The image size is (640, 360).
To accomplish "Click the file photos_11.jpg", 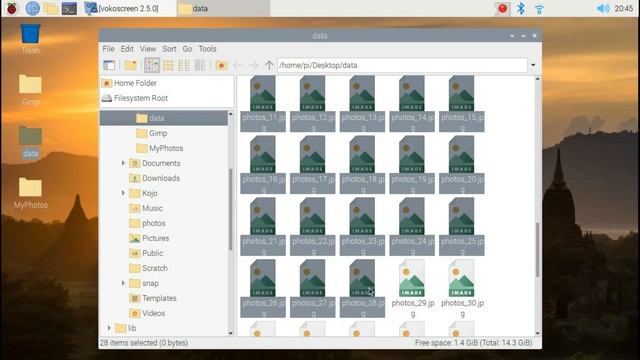I will pos(263,103).
